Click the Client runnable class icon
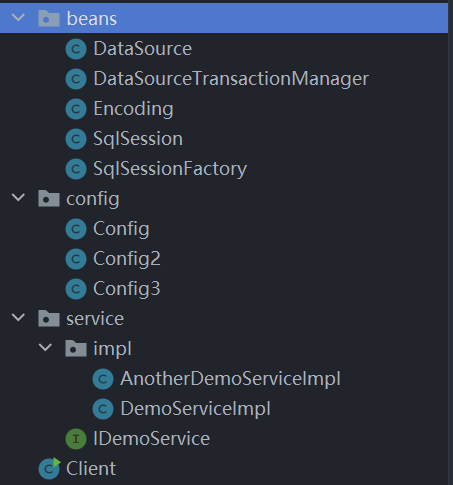 [49, 469]
